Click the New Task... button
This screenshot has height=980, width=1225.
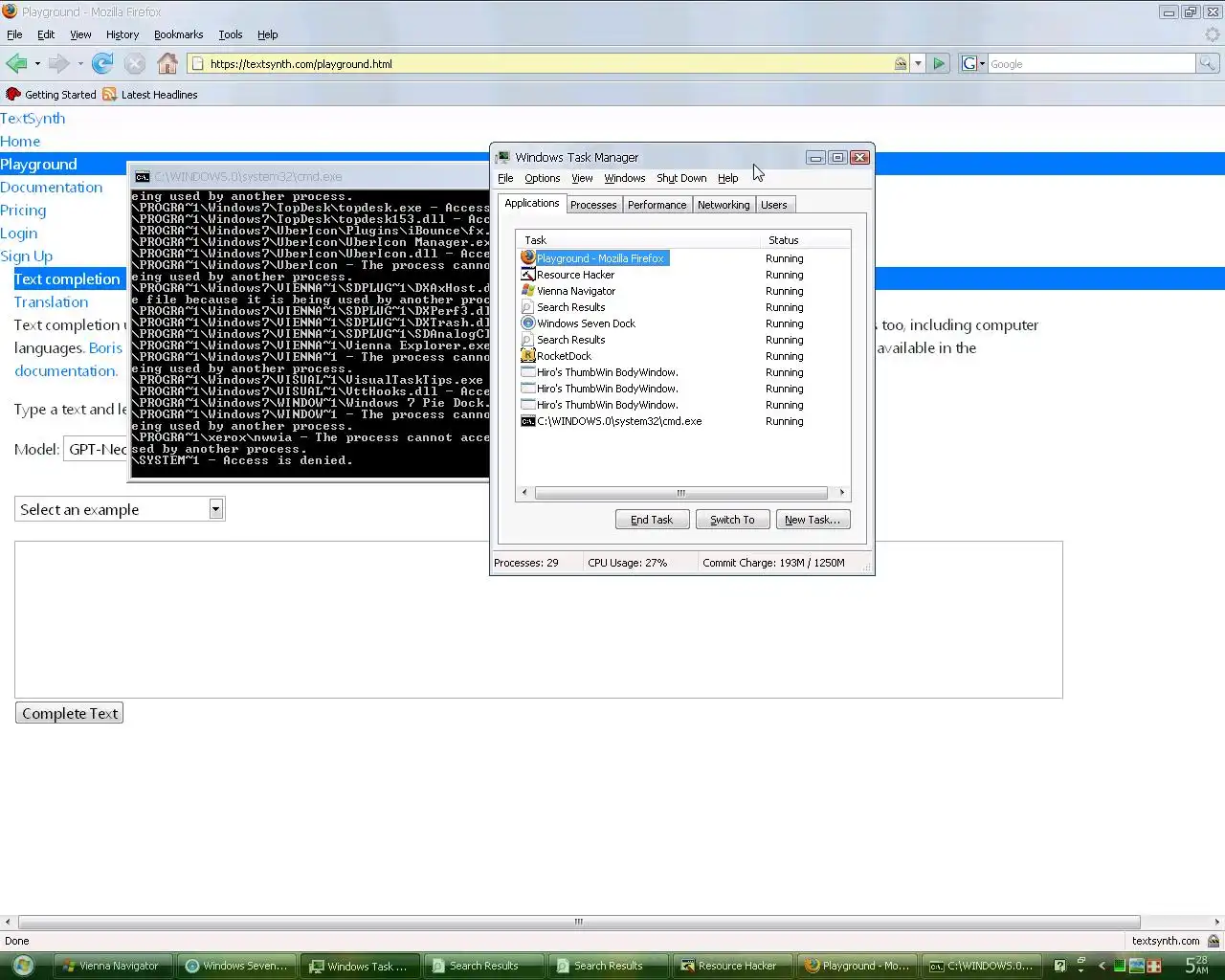coord(813,520)
